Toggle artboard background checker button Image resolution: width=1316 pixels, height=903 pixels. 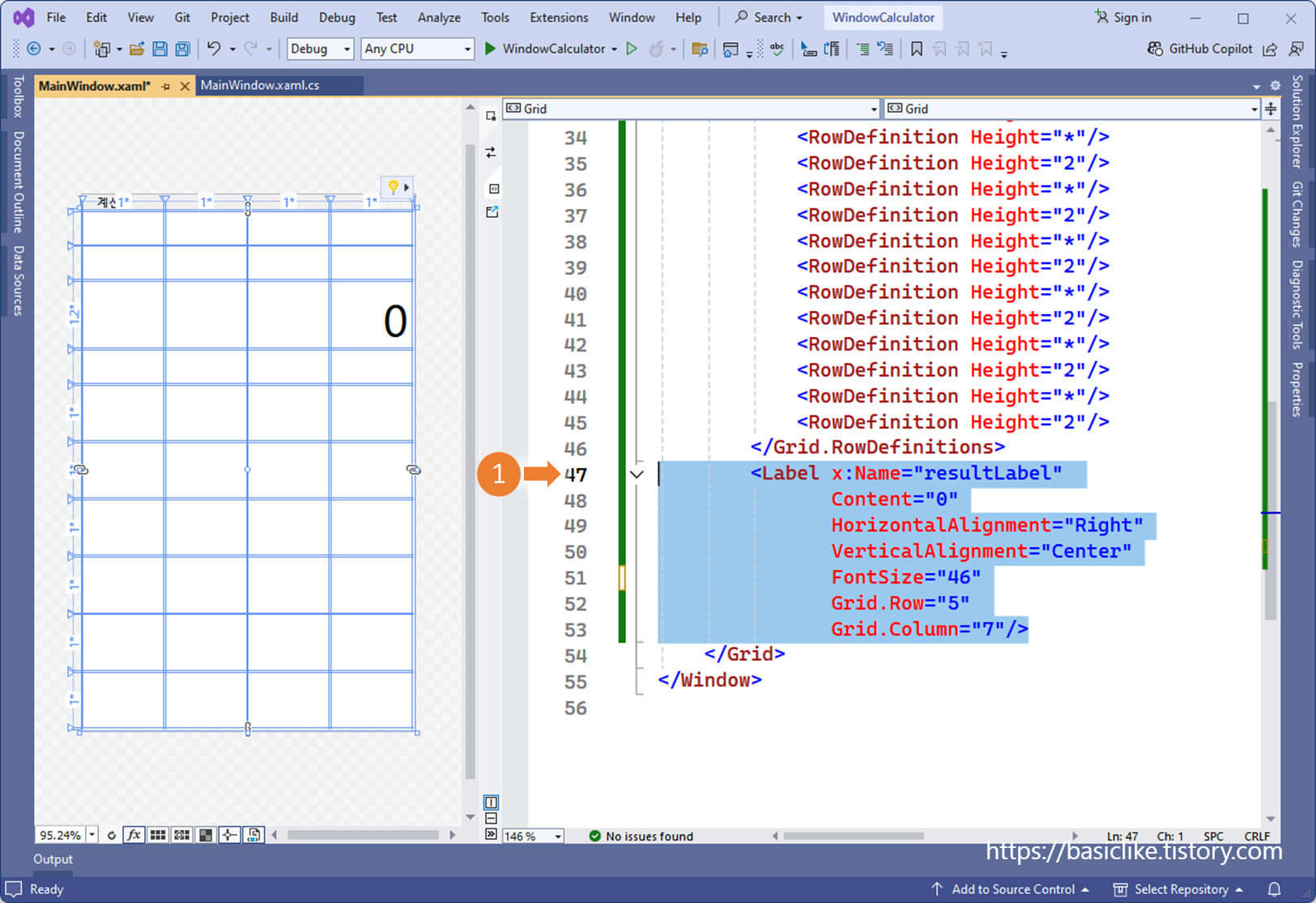click(x=206, y=835)
